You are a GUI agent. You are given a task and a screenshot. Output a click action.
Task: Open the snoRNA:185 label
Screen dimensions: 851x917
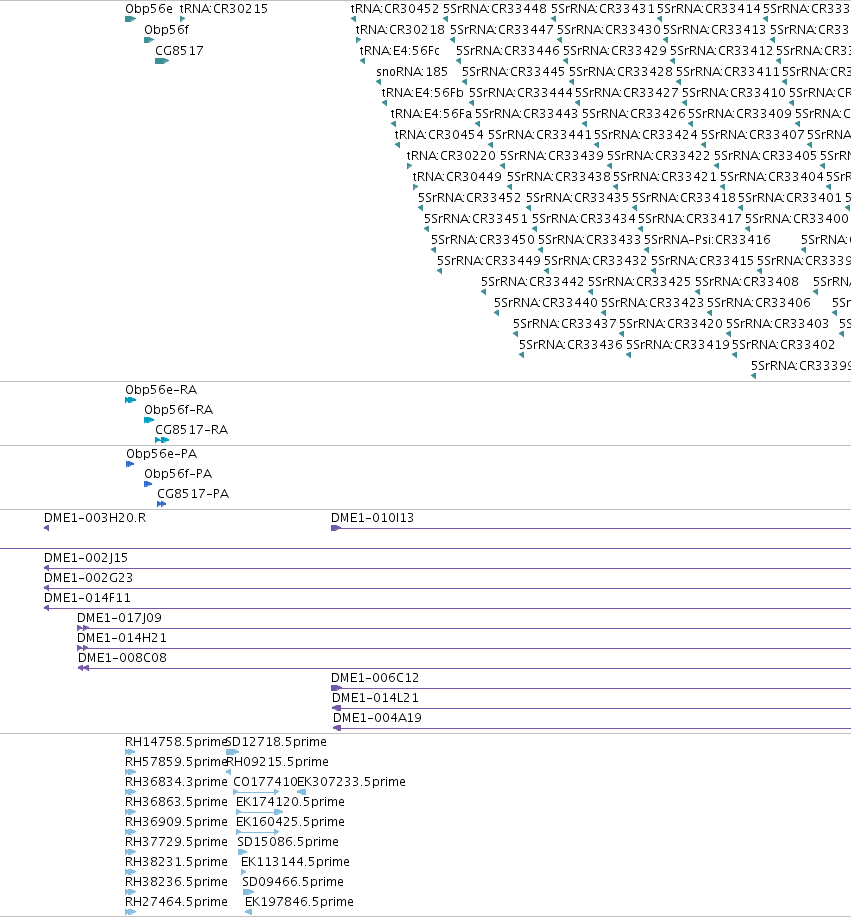tap(412, 72)
